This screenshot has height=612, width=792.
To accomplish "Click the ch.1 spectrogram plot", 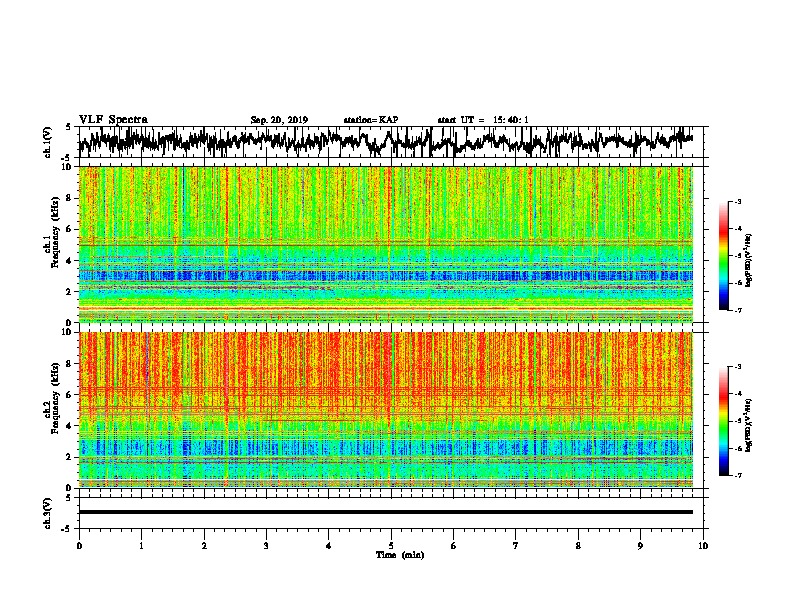I will coord(385,244).
